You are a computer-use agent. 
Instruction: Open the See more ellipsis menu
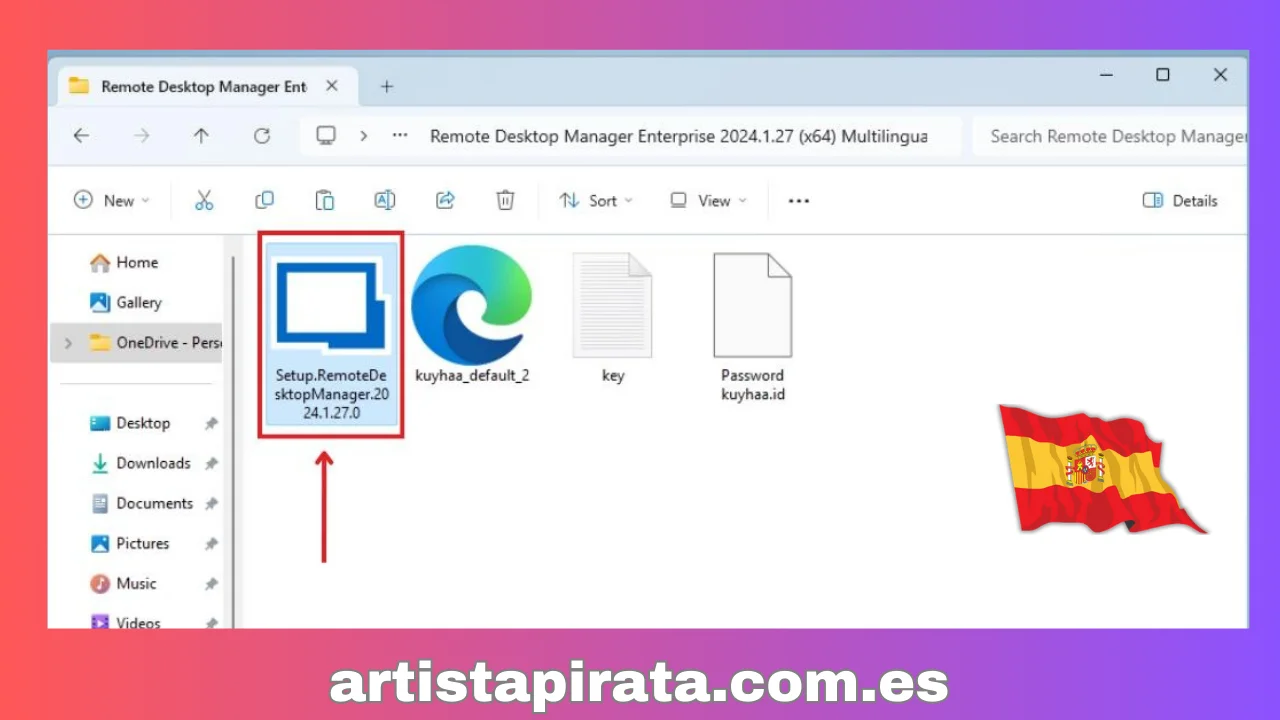coord(798,200)
